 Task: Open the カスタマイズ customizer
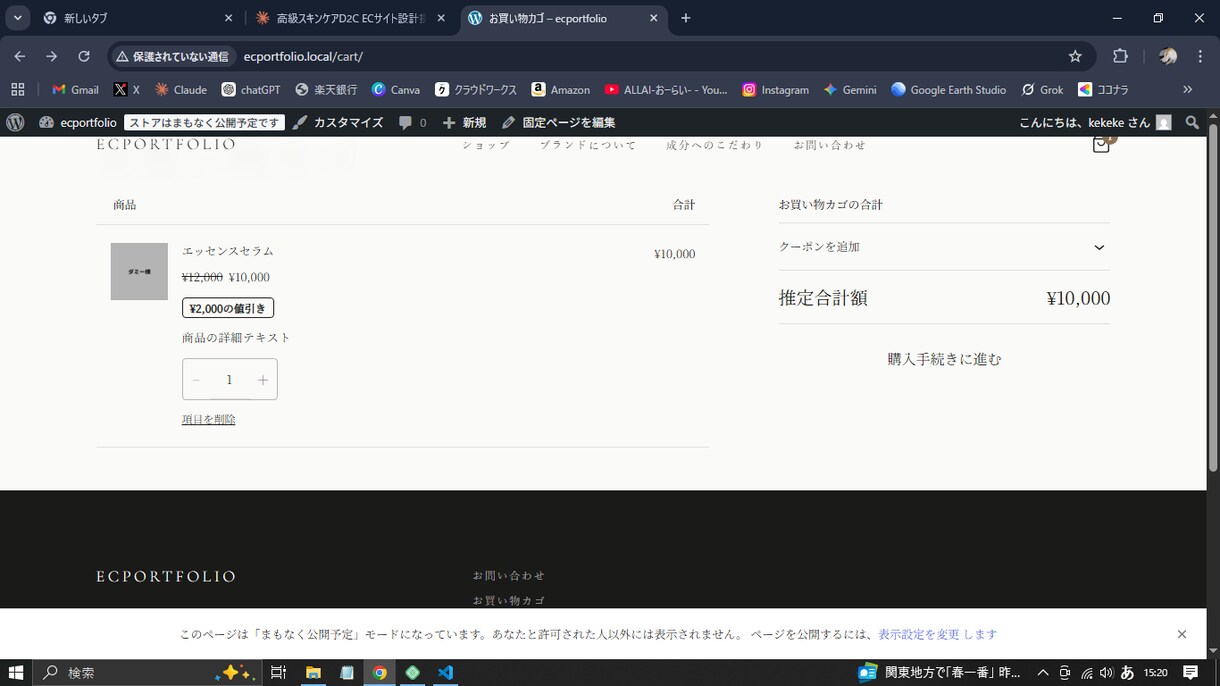[x=338, y=122]
